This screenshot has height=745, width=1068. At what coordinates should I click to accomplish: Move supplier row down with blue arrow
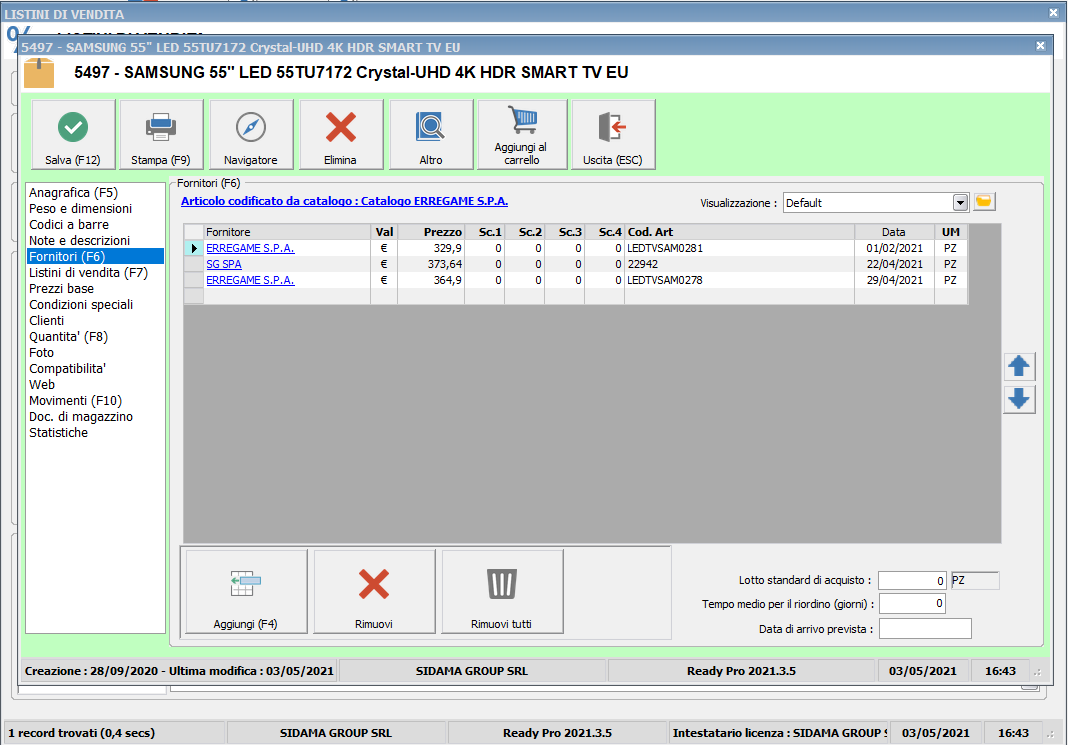pyautogui.click(x=1019, y=399)
